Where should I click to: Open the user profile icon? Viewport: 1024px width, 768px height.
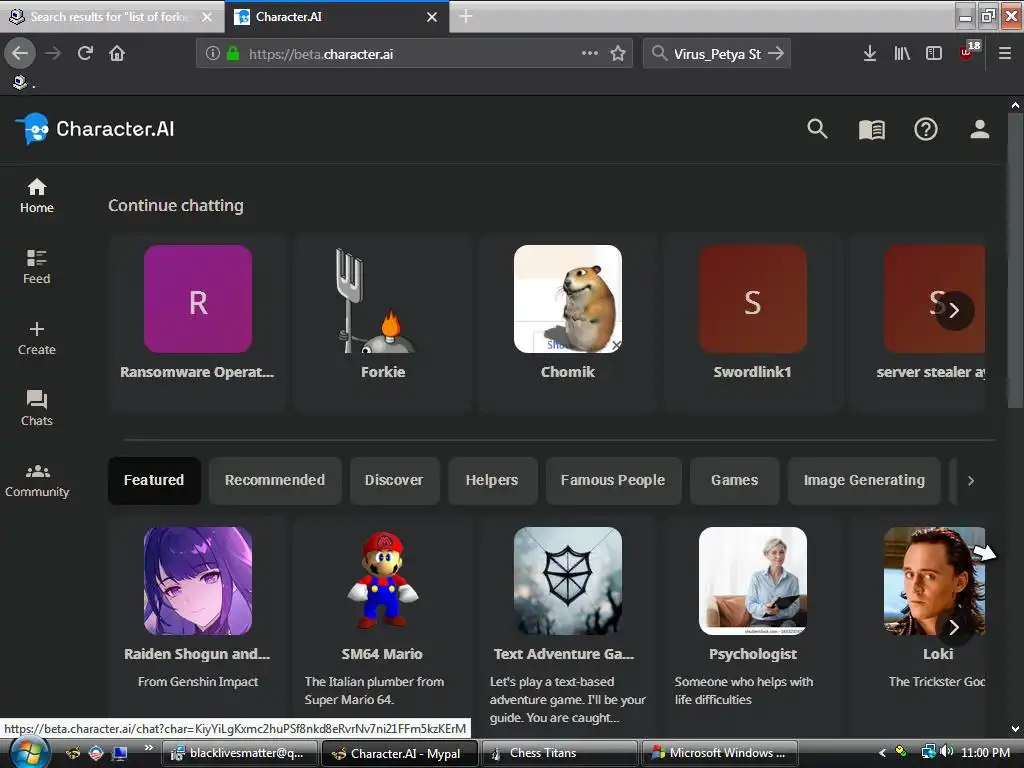979,129
